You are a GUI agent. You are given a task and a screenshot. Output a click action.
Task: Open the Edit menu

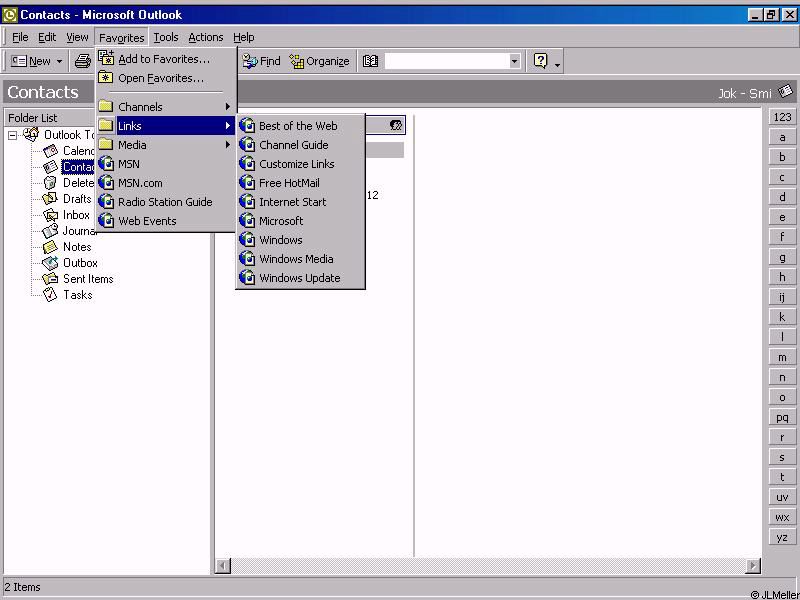(x=47, y=37)
